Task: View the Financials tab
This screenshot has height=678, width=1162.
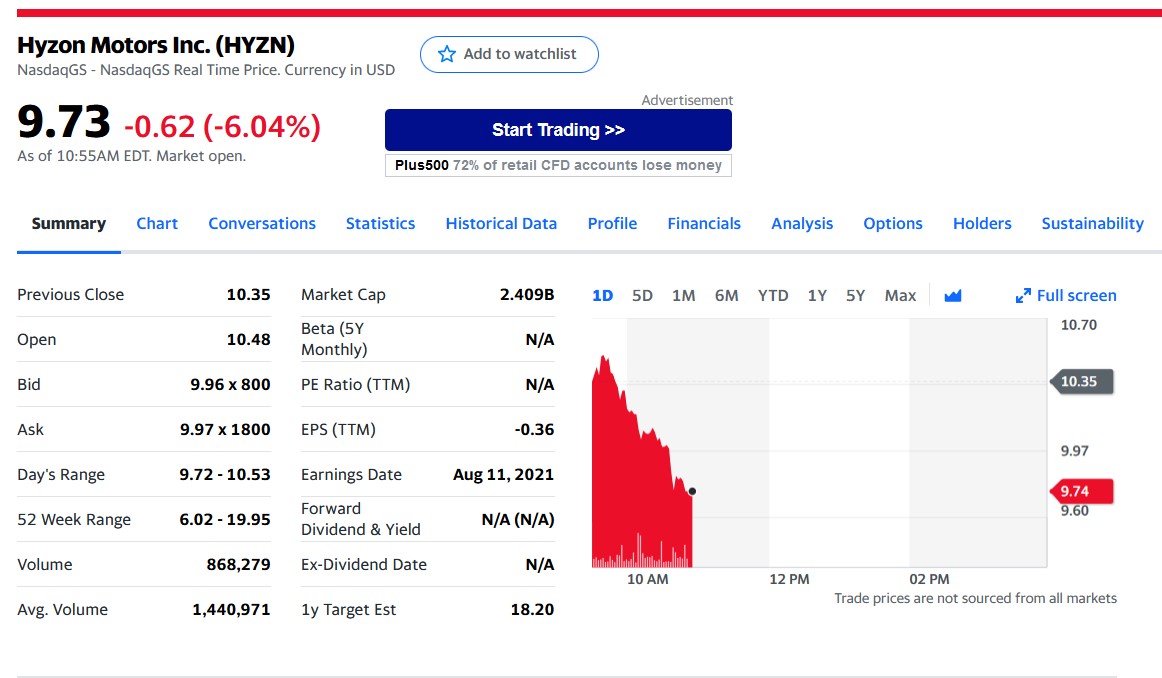Action: [x=704, y=223]
